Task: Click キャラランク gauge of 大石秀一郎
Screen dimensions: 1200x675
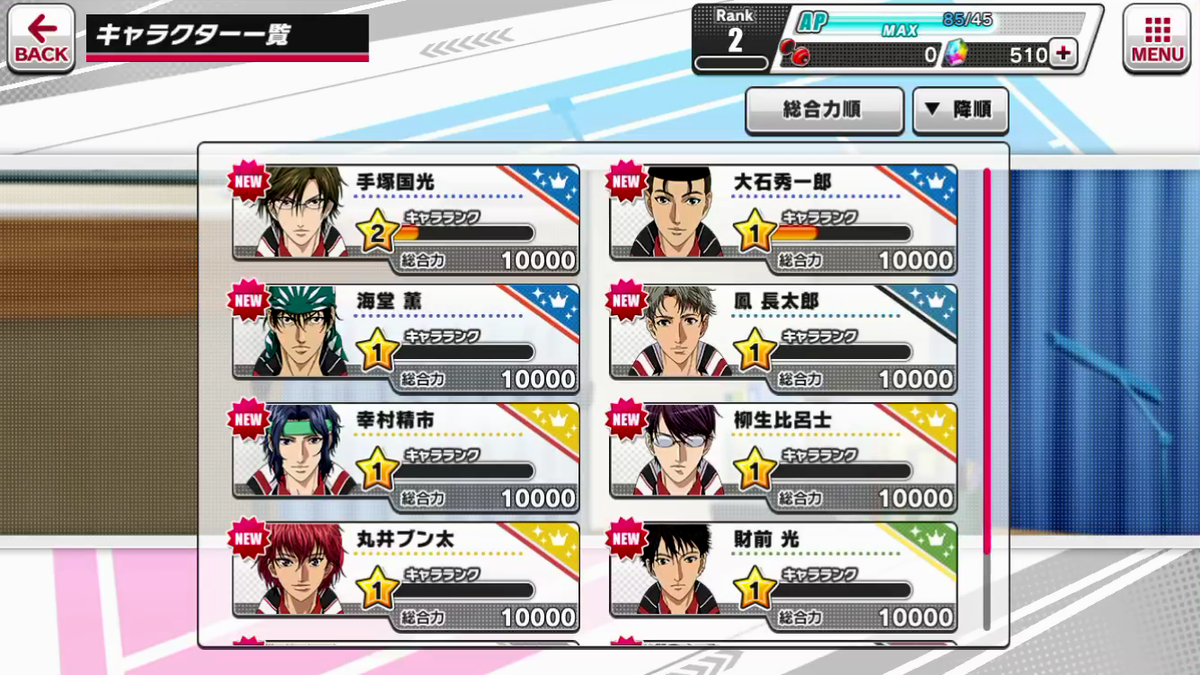Action: point(845,233)
